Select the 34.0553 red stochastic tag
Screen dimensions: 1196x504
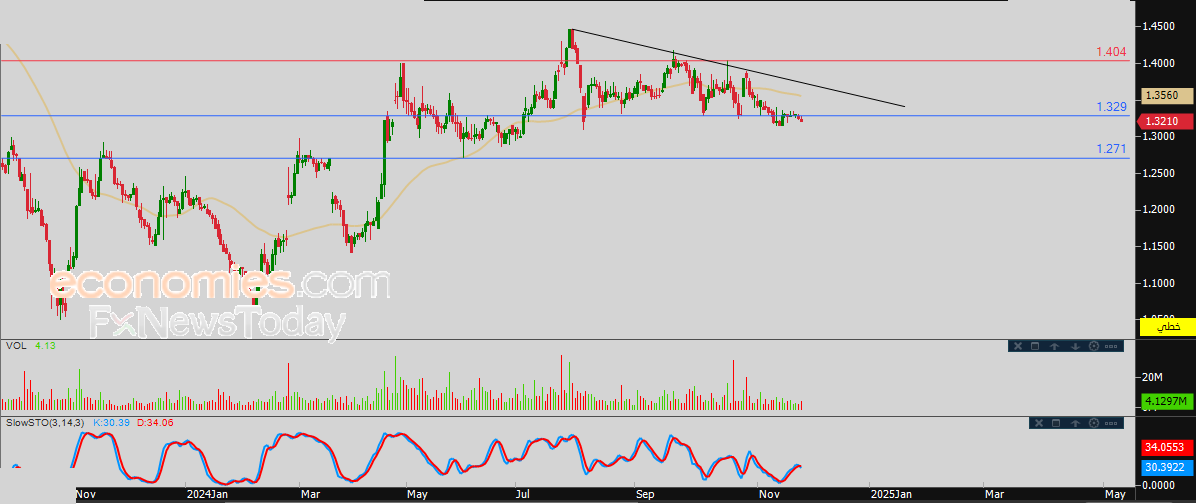[1166, 448]
